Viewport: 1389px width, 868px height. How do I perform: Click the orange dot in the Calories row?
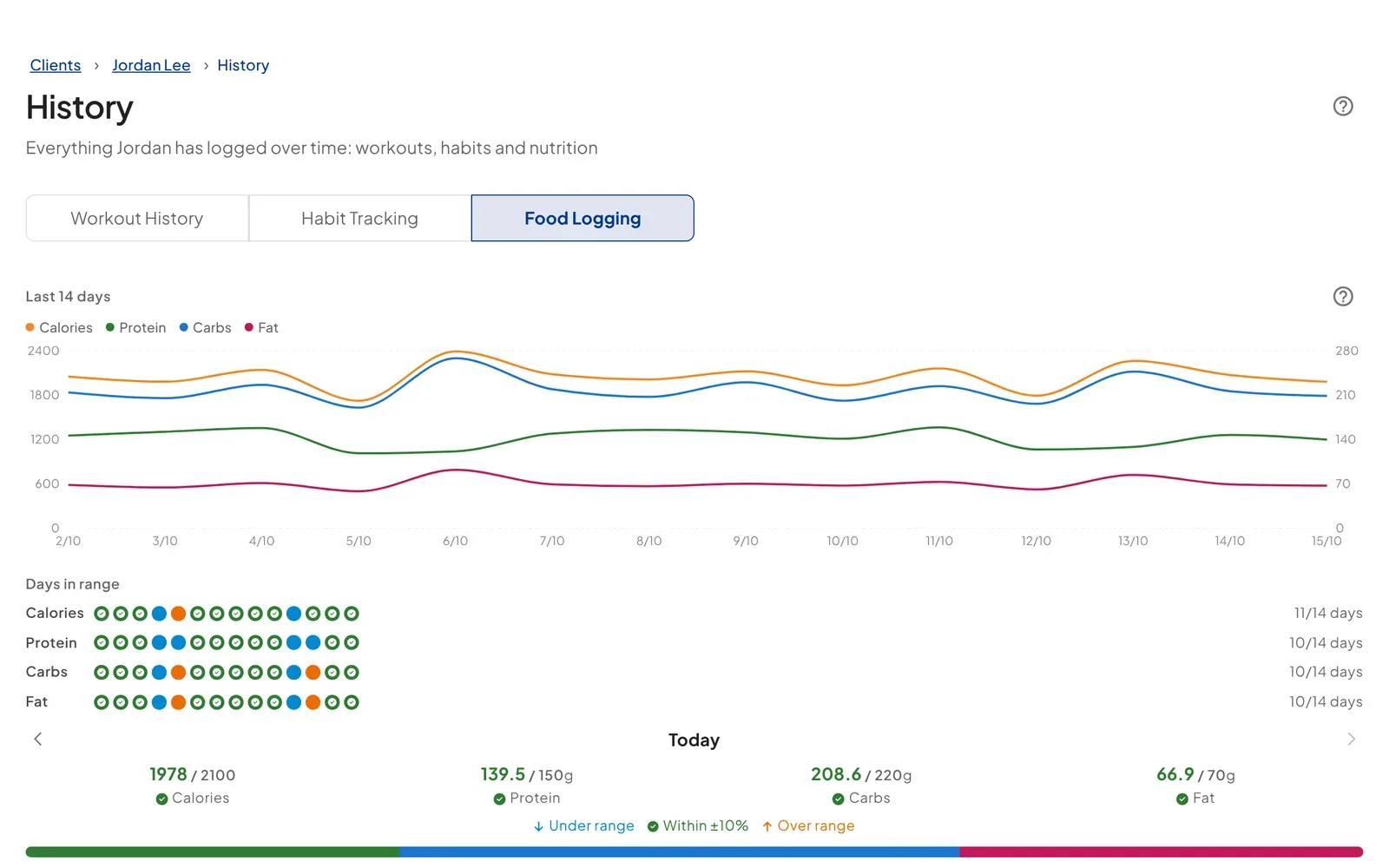178,614
